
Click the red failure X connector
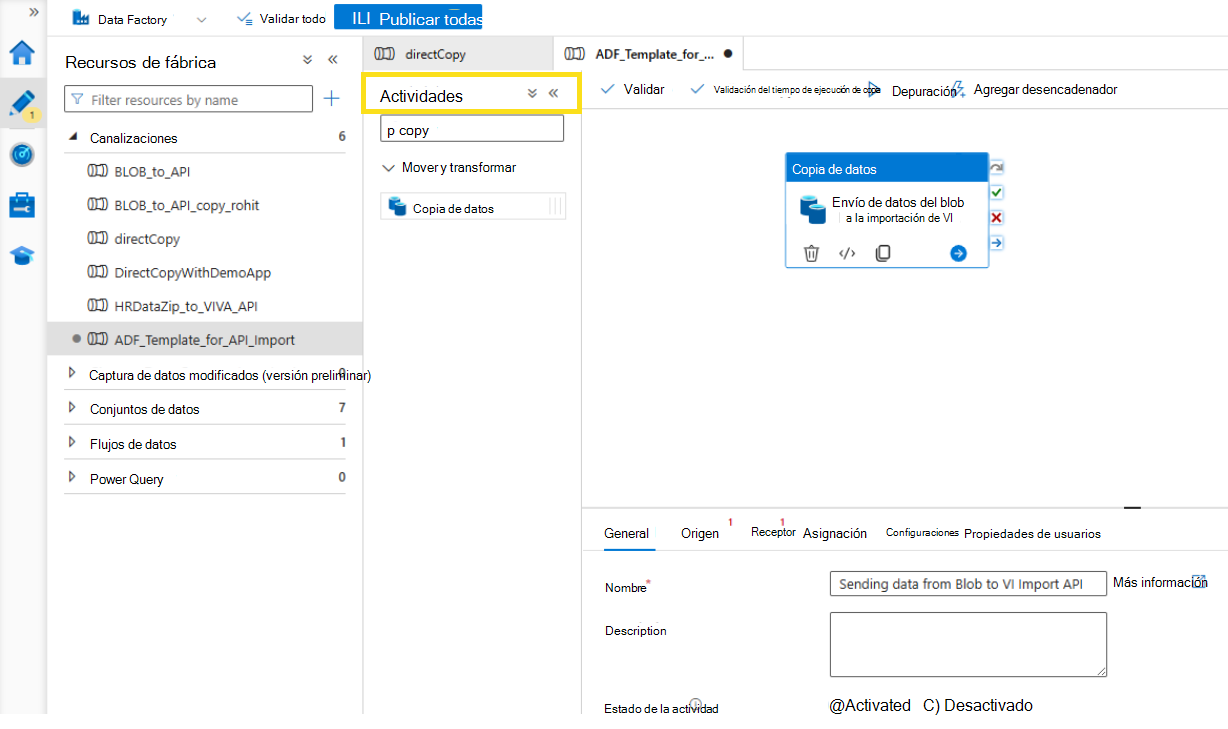point(996,218)
